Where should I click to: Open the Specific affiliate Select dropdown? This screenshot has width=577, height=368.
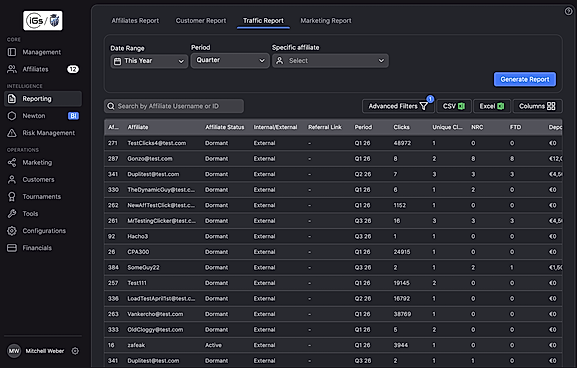330,61
